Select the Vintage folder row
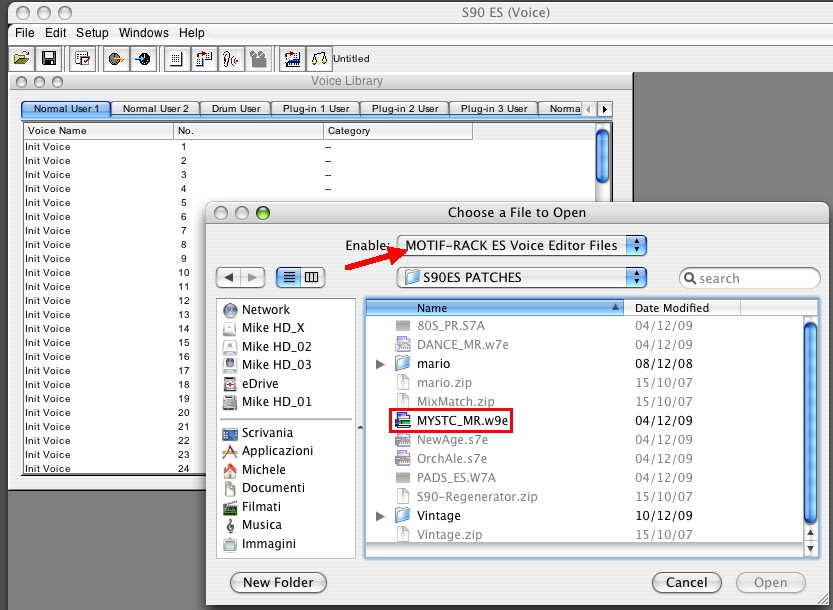This screenshot has width=833, height=610. click(584, 516)
